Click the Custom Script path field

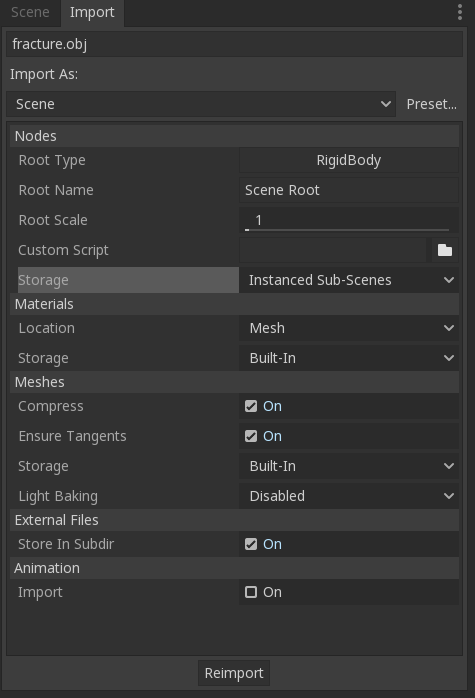coord(334,250)
